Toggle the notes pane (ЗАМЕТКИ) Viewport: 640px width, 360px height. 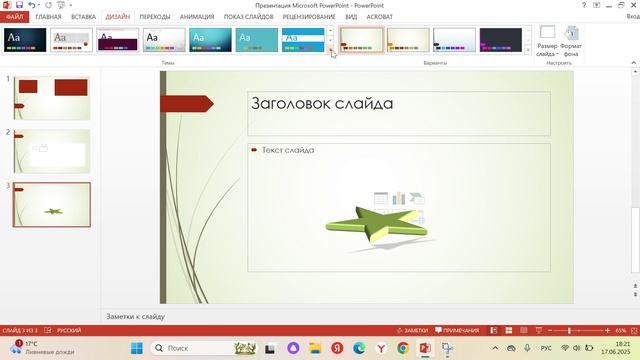click(412, 330)
